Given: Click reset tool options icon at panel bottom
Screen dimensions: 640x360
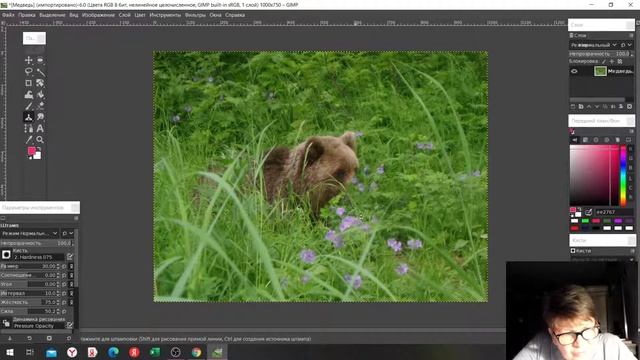Looking at the screenshot, I should coord(69,338).
